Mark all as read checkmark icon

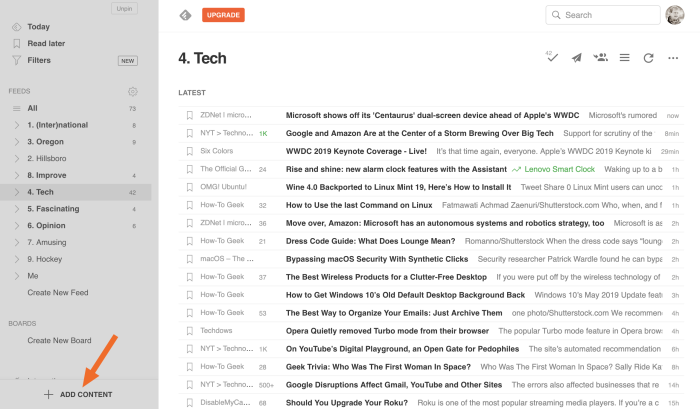[x=552, y=57]
